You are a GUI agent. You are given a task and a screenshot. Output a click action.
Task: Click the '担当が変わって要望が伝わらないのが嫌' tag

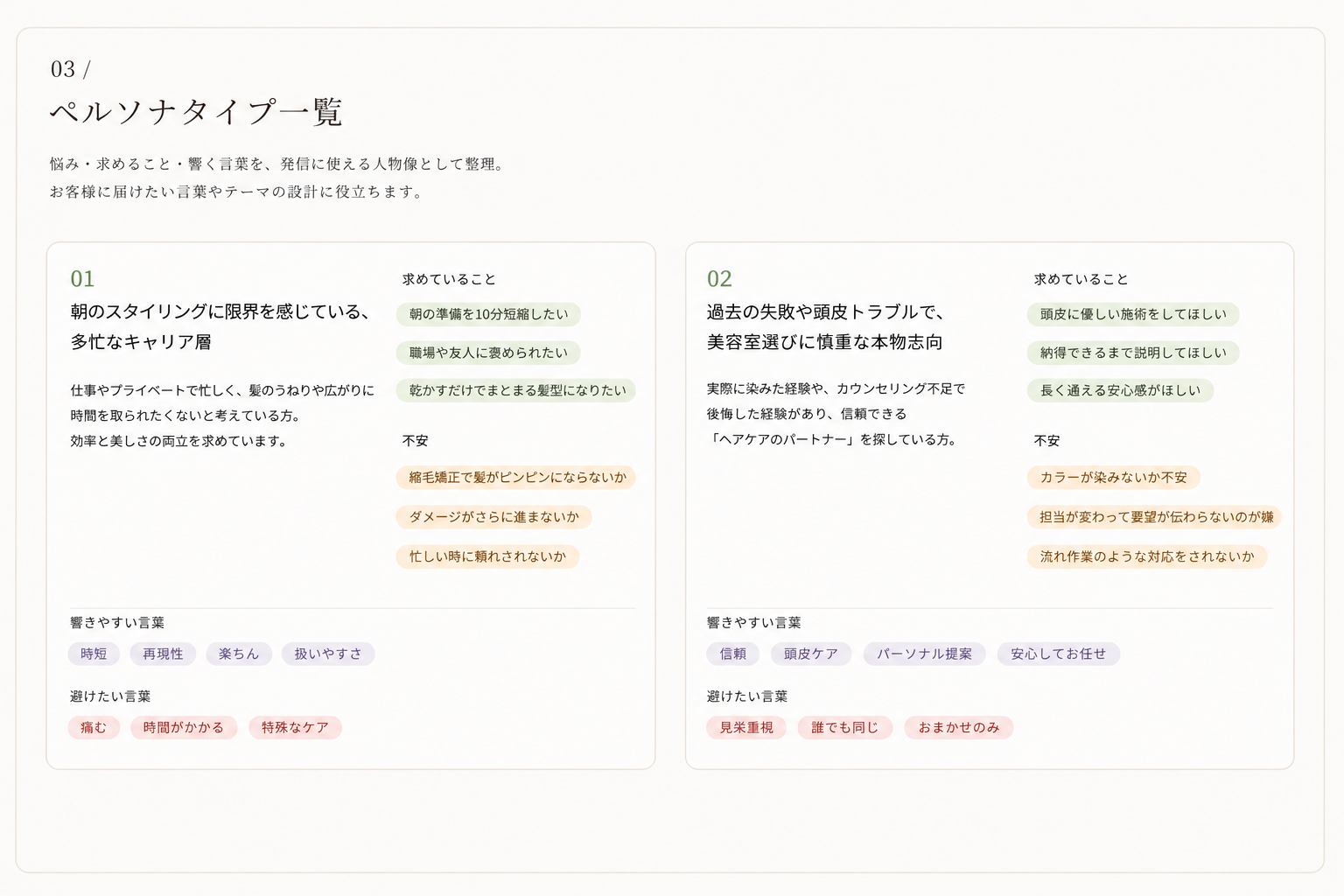pos(1156,517)
